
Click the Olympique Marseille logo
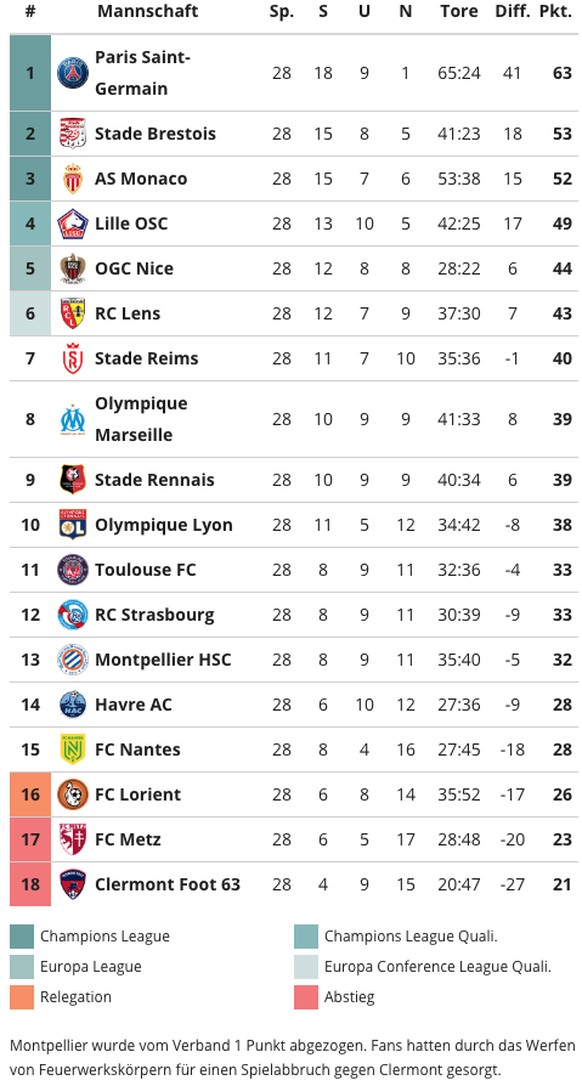coord(73,419)
